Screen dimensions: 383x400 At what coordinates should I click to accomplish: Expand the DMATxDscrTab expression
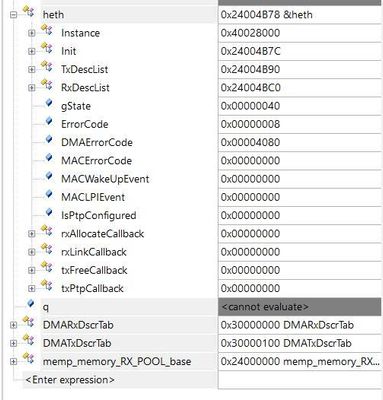coord(13,343)
